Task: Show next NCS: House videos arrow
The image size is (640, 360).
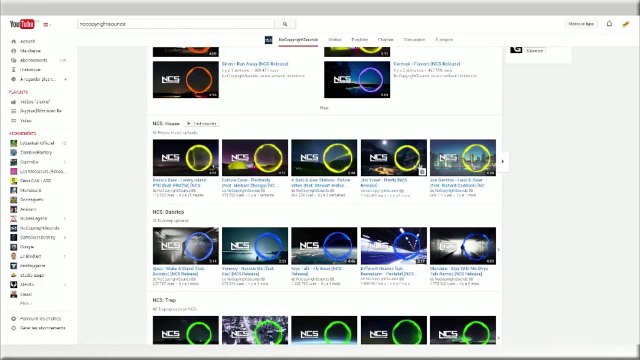Action: click(x=502, y=161)
